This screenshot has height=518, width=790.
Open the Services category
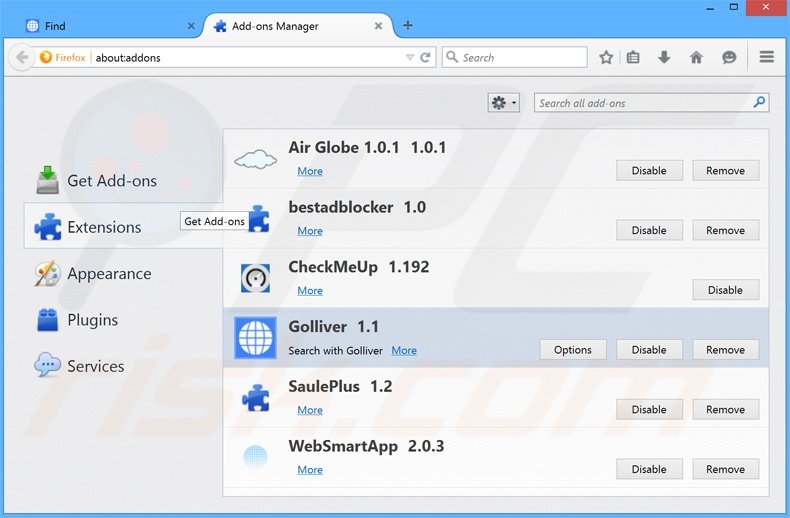123,366
